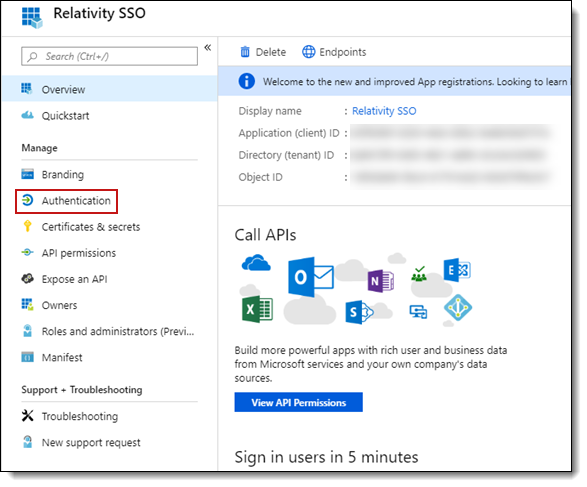The height and width of the screenshot is (487, 587).
Task: Focus the Search (Ctrl+/) field
Action: pyautogui.click(x=109, y=56)
